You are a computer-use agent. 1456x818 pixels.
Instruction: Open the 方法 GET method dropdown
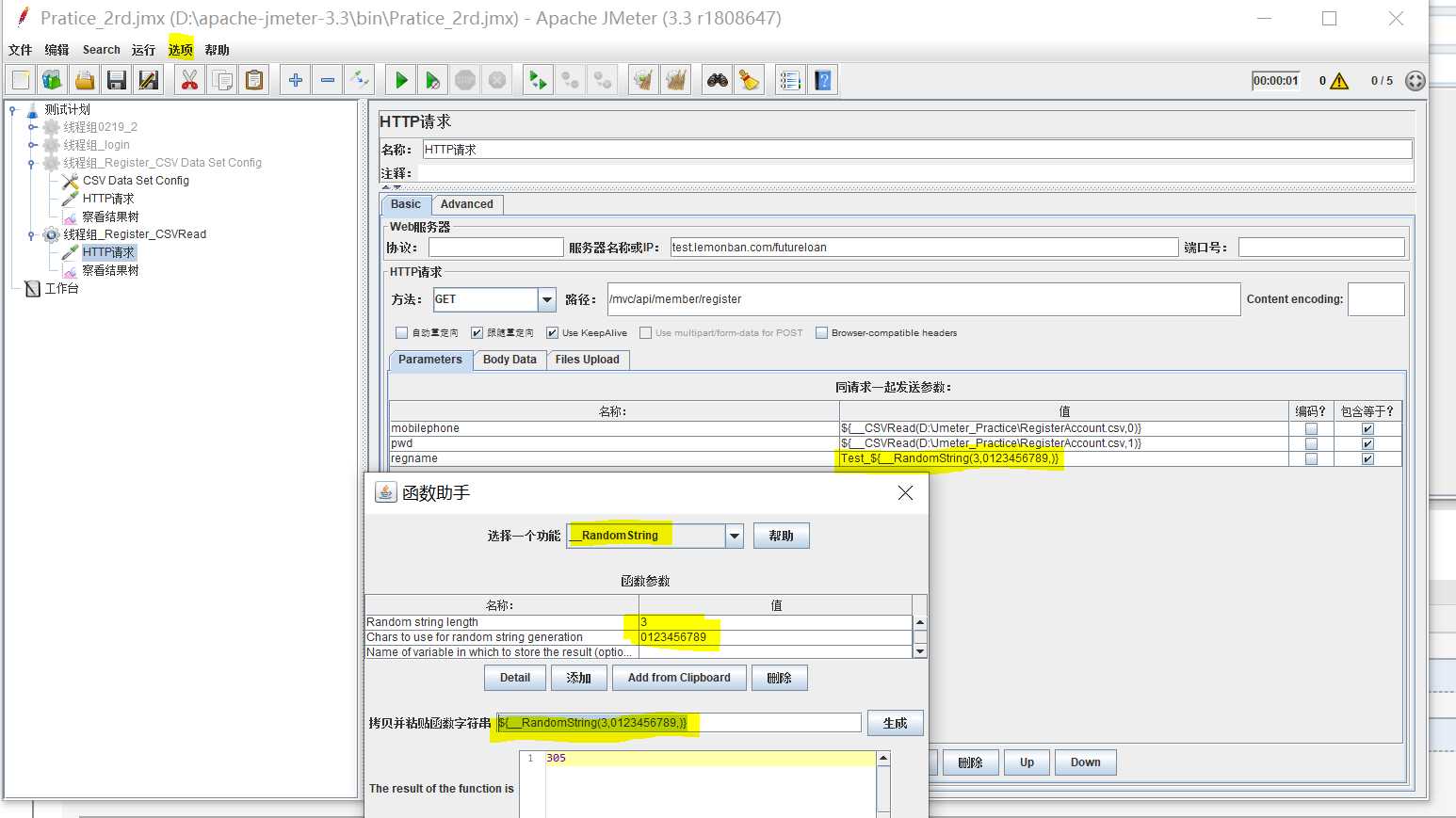[x=546, y=299]
